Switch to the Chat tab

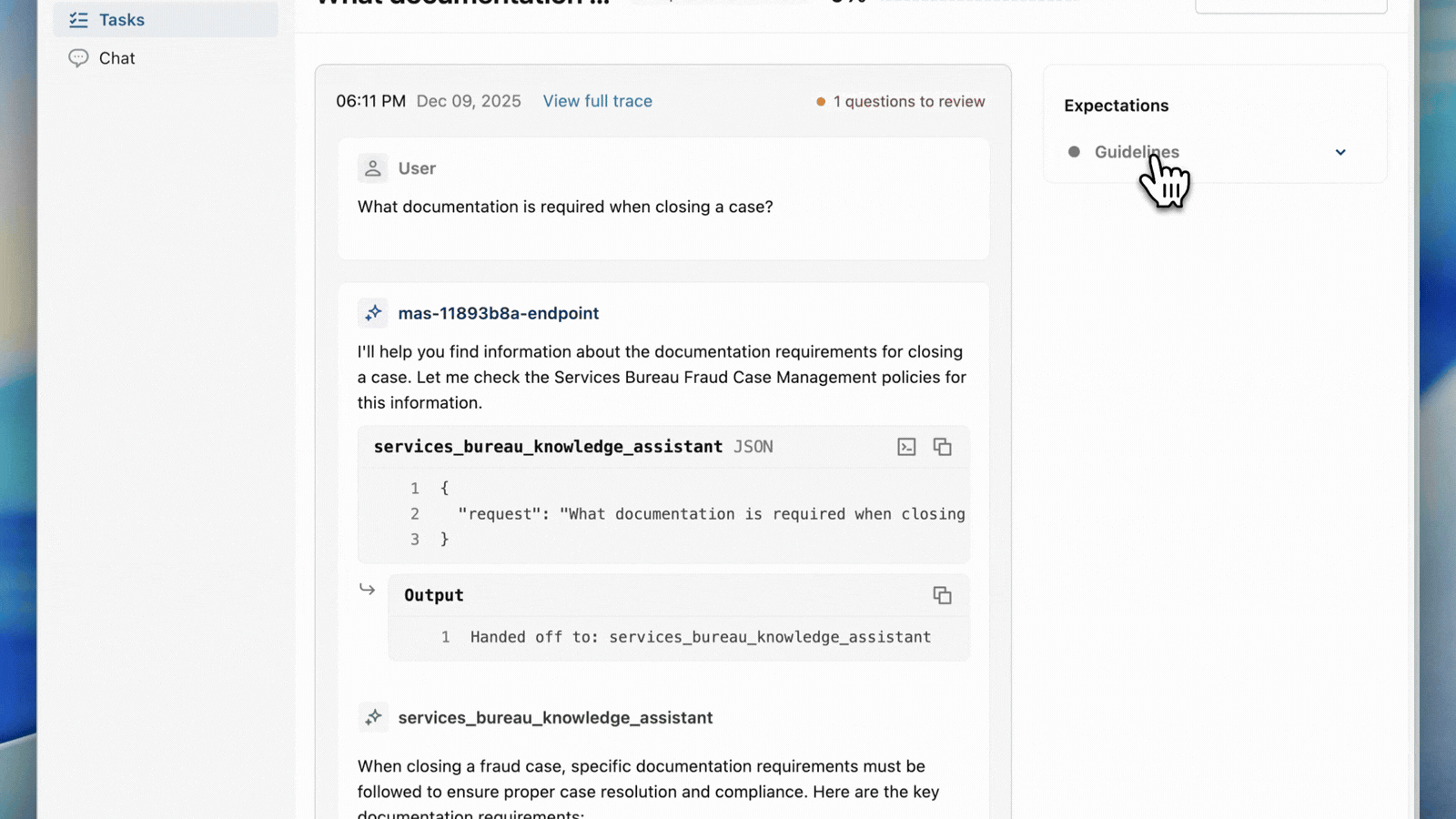click(115, 57)
